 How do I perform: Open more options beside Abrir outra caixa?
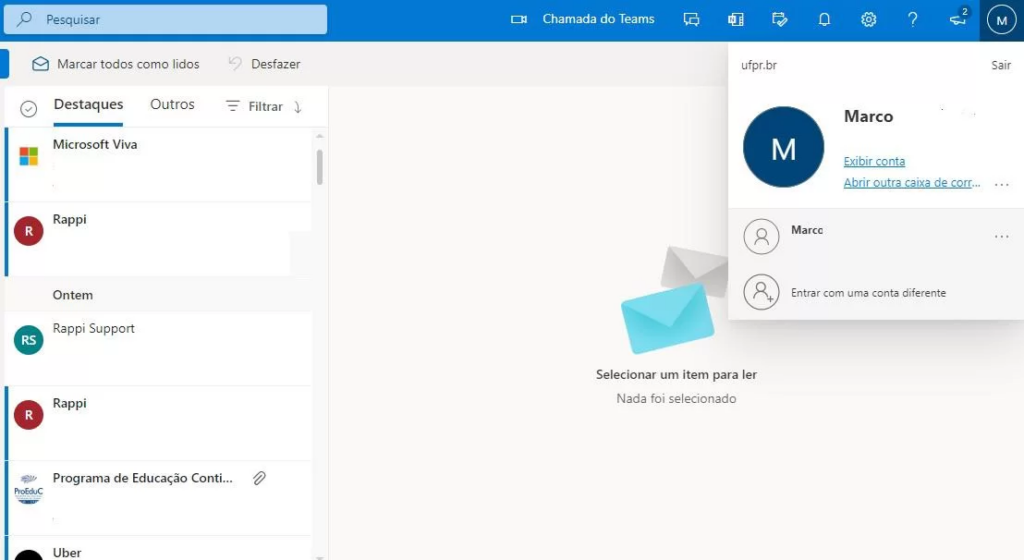pyautogui.click(x=1002, y=184)
